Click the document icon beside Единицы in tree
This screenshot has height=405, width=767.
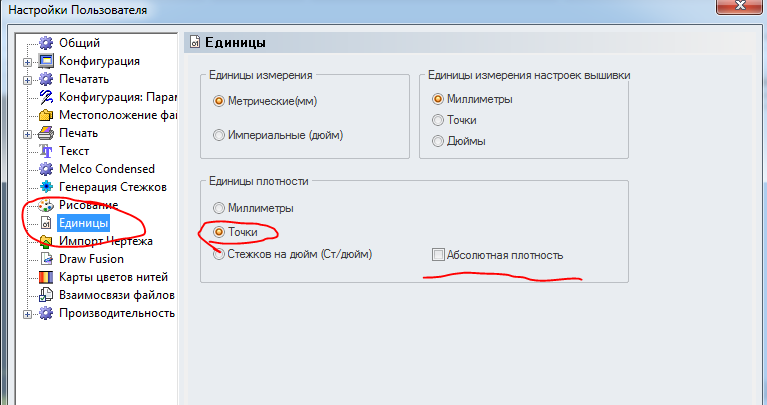(x=46, y=223)
